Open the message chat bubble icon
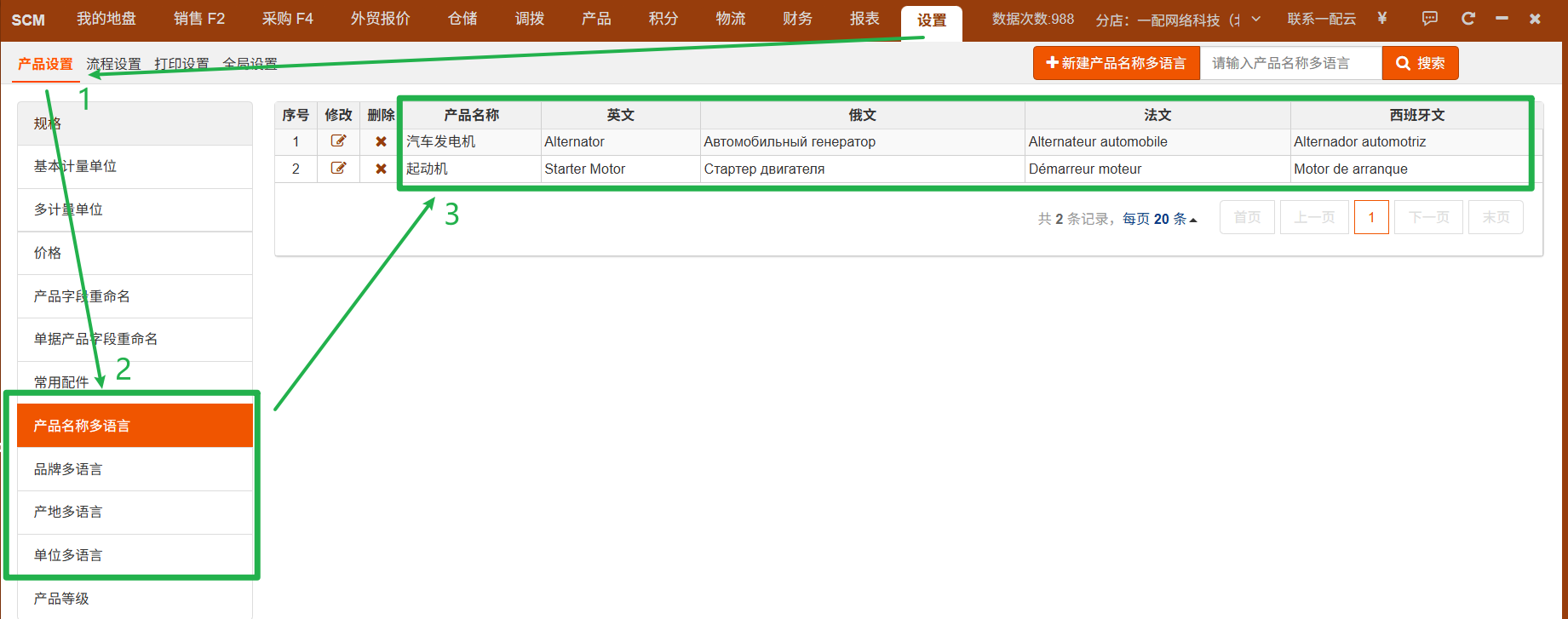This screenshot has height=619, width=1568. point(1430,19)
